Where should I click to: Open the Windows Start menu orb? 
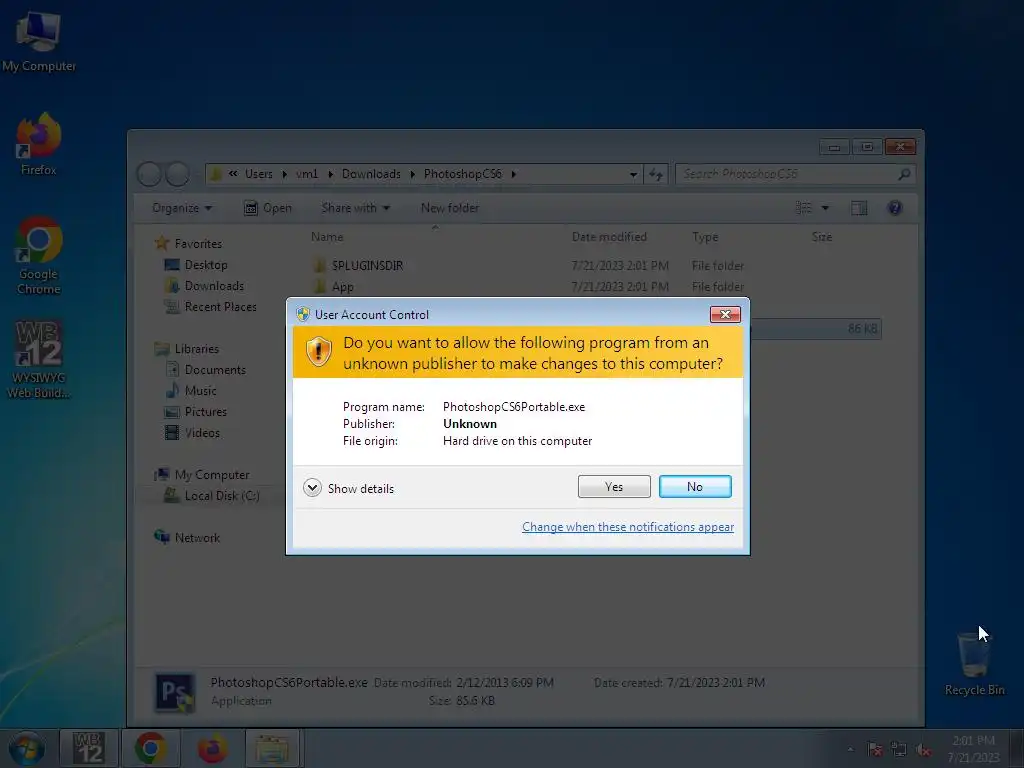[26, 748]
